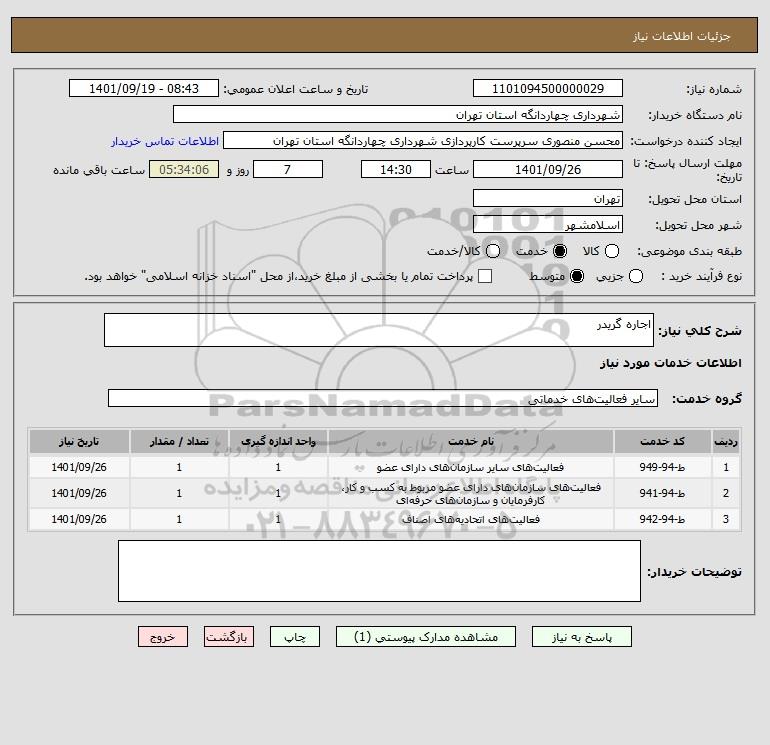
Task: Open attached documents viewer button
Action: [426, 637]
